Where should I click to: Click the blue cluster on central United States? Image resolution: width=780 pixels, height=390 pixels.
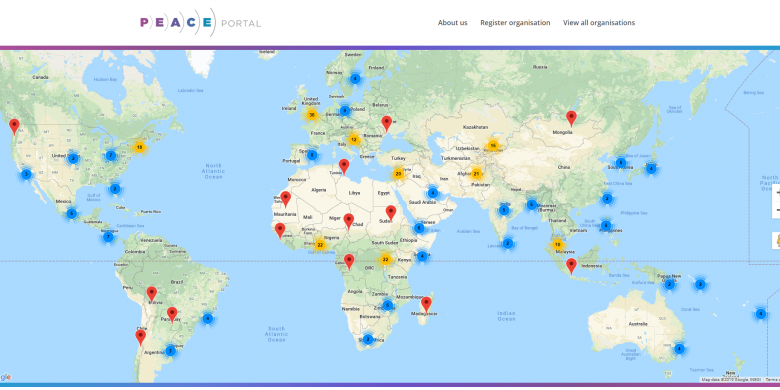(x=73, y=159)
